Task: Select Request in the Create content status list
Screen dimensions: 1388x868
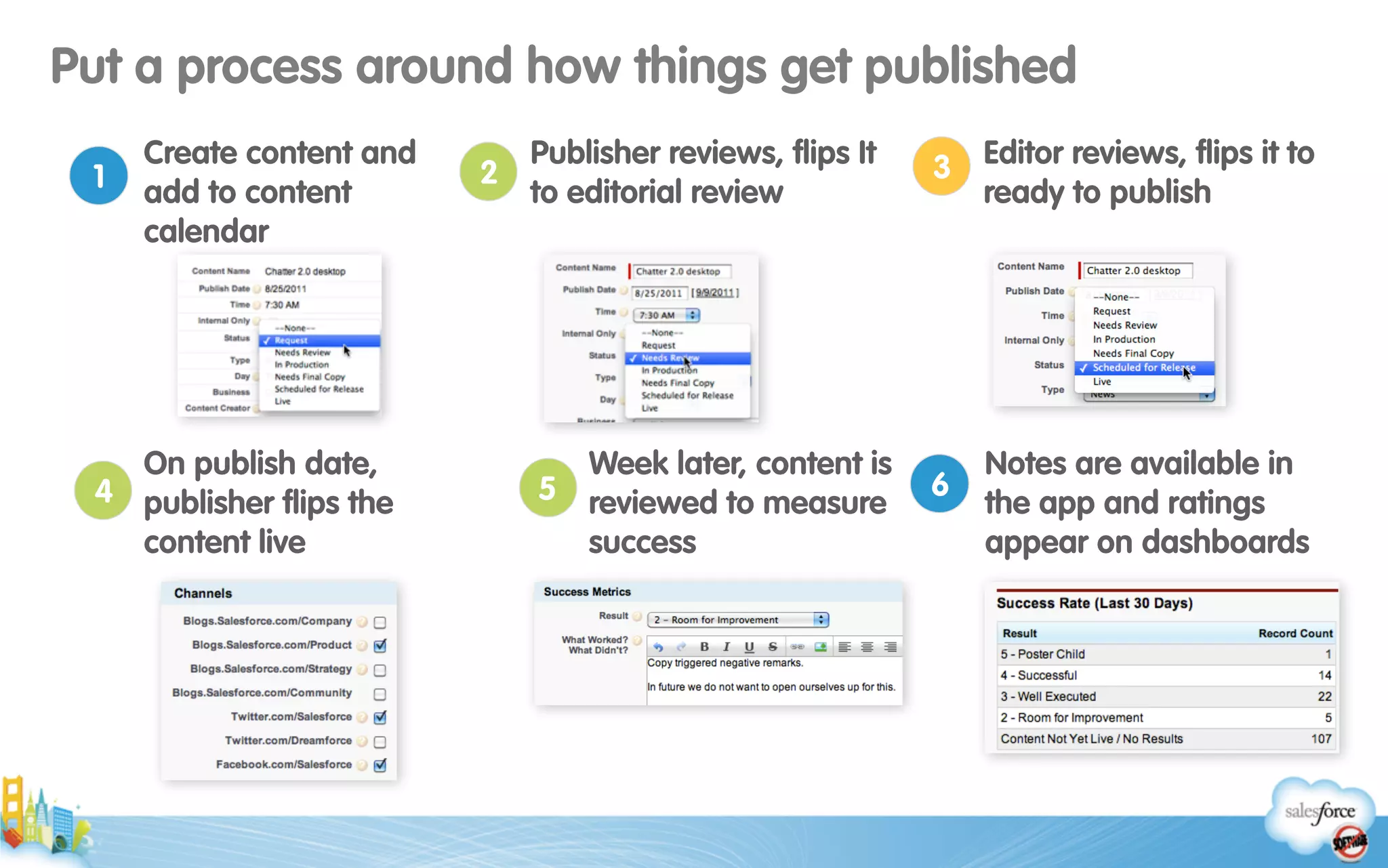Action: (x=319, y=341)
